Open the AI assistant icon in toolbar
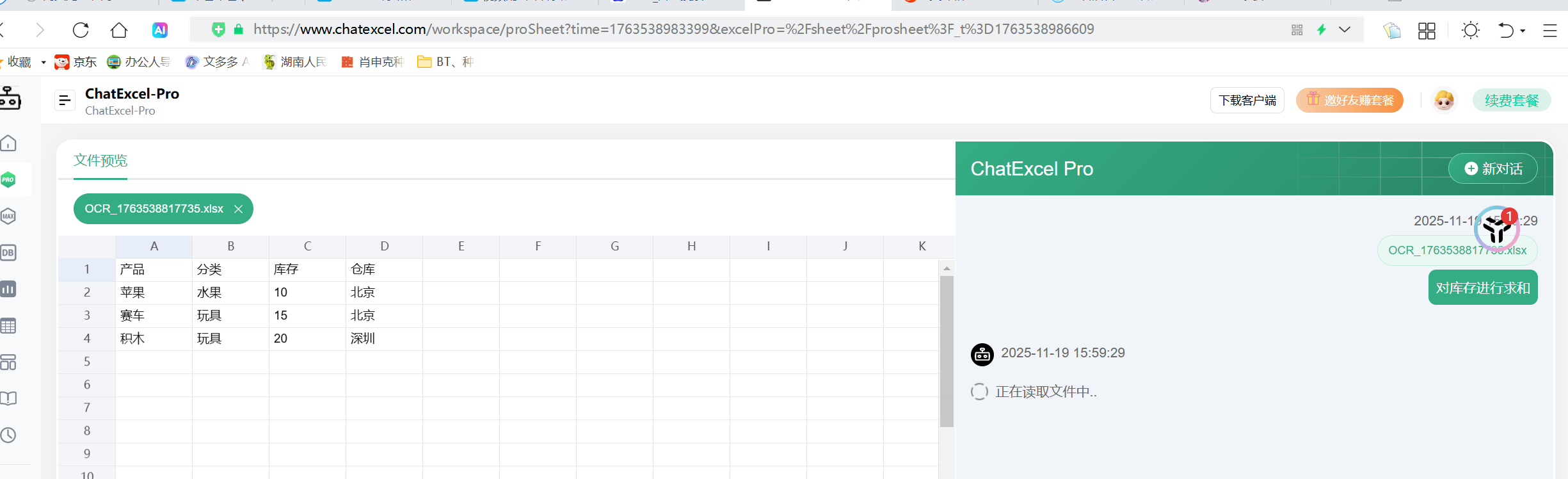Viewport: 1568px width, 479px height. pos(160,29)
